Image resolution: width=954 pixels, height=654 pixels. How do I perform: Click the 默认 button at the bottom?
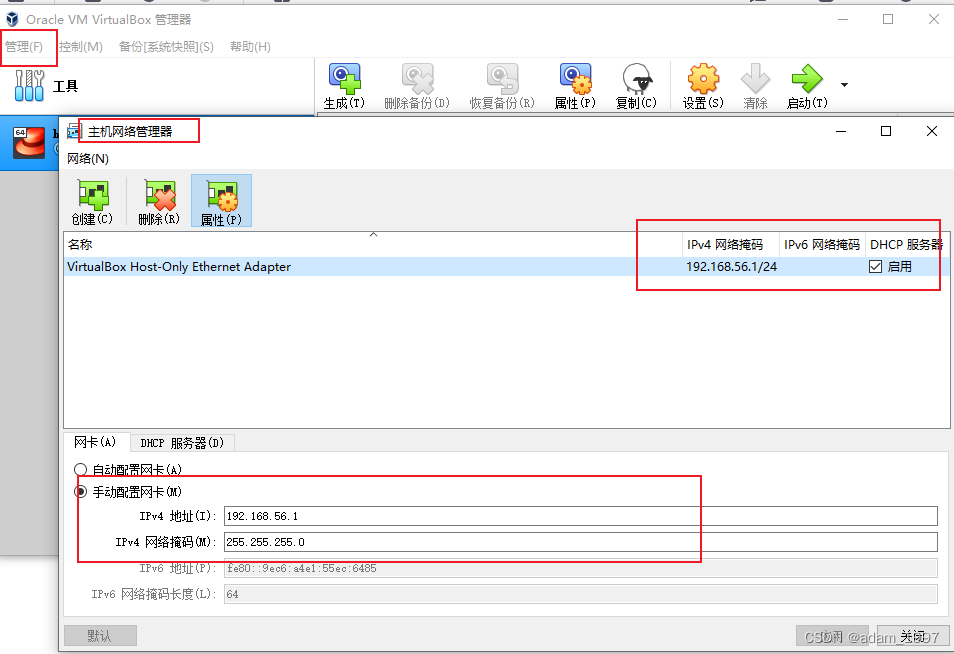(100, 635)
